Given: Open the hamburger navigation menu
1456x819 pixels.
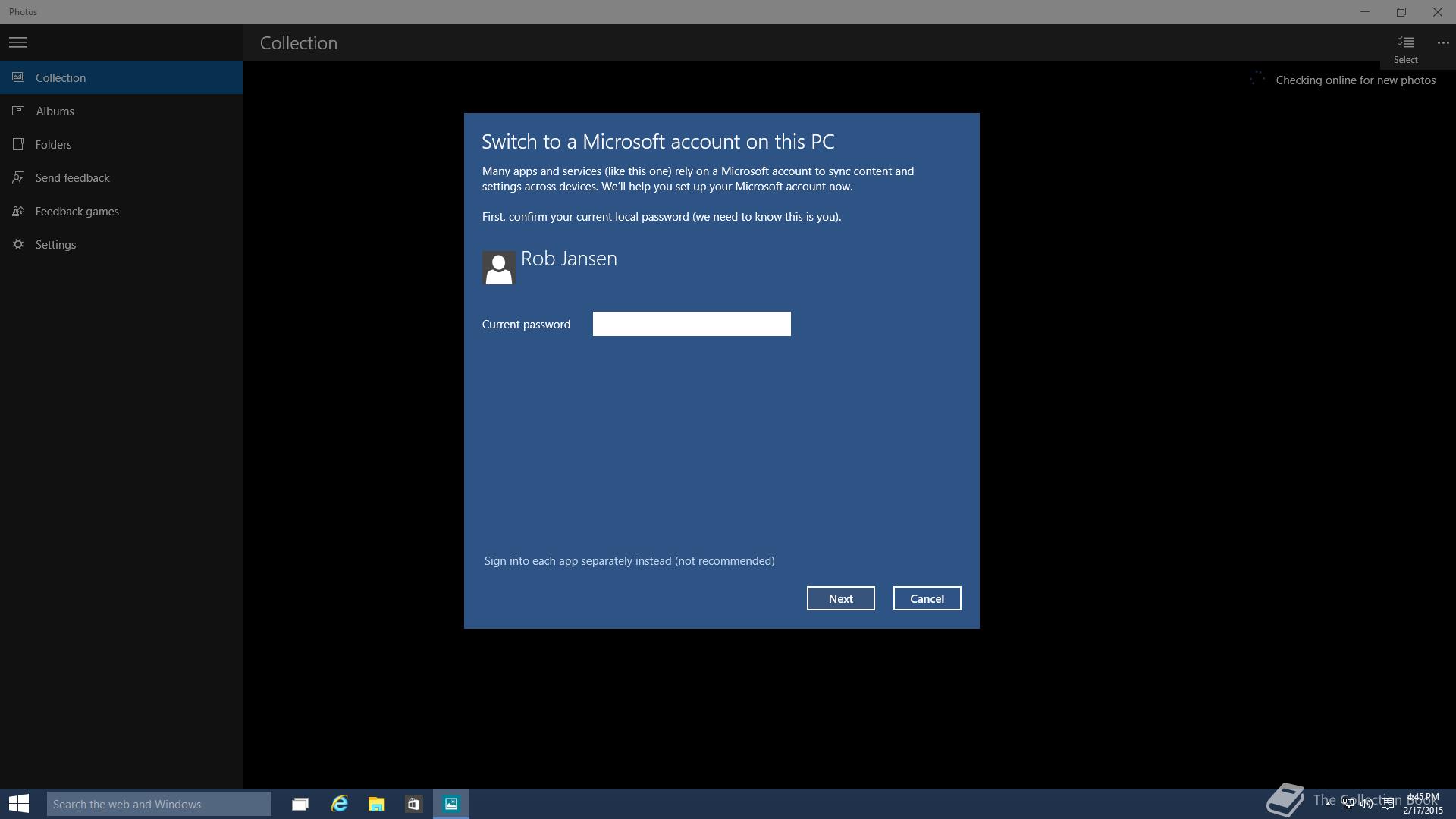Looking at the screenshot, I should (18, 42).
